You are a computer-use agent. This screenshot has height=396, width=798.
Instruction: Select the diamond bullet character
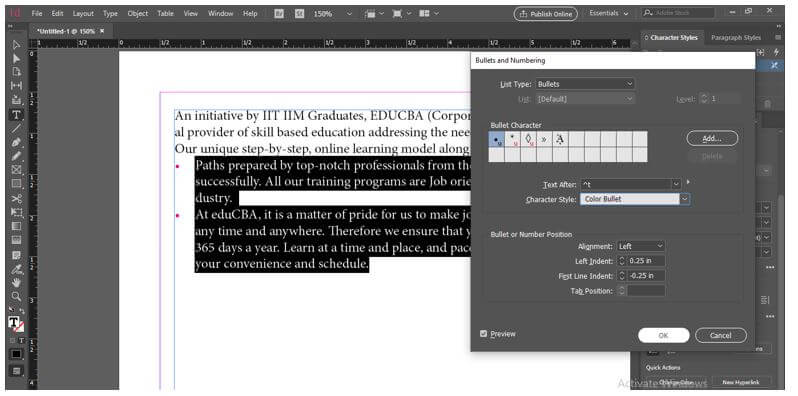528,139
